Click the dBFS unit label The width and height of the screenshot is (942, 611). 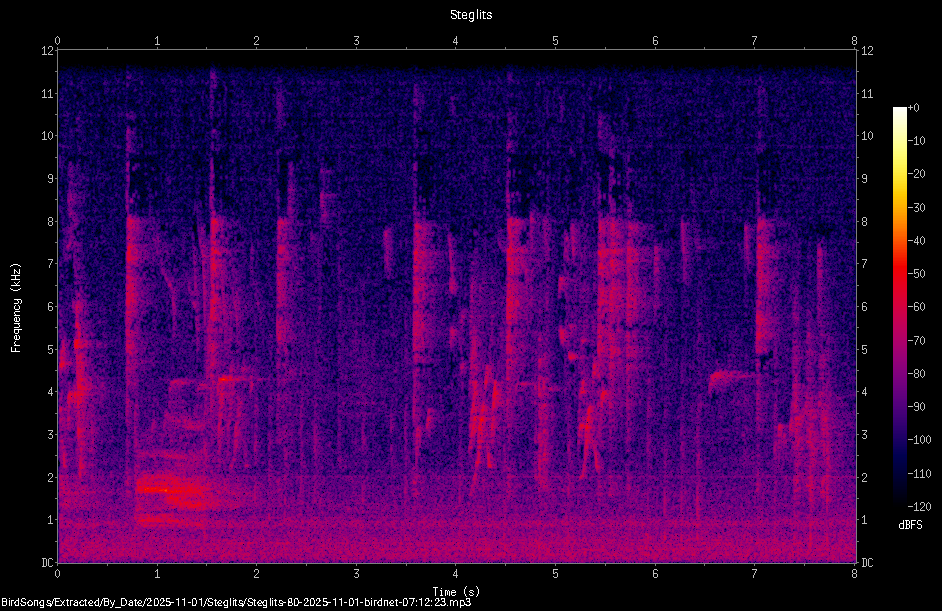click(x=910, y=525)
